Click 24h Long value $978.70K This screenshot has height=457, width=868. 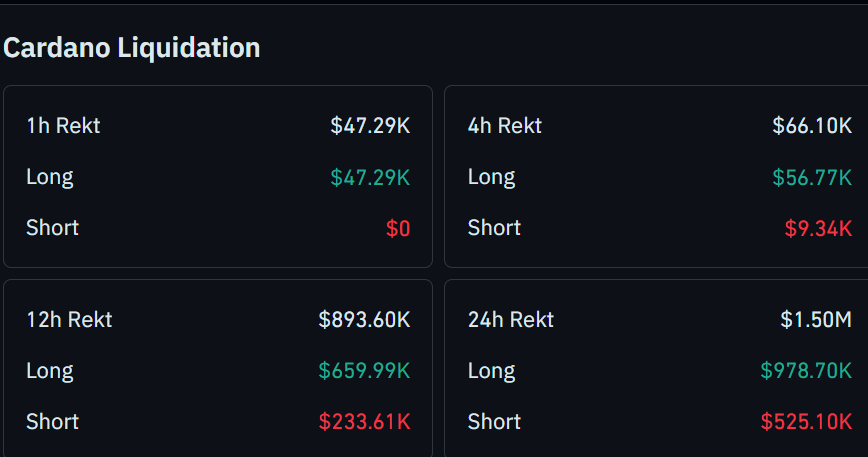point(805,371)
